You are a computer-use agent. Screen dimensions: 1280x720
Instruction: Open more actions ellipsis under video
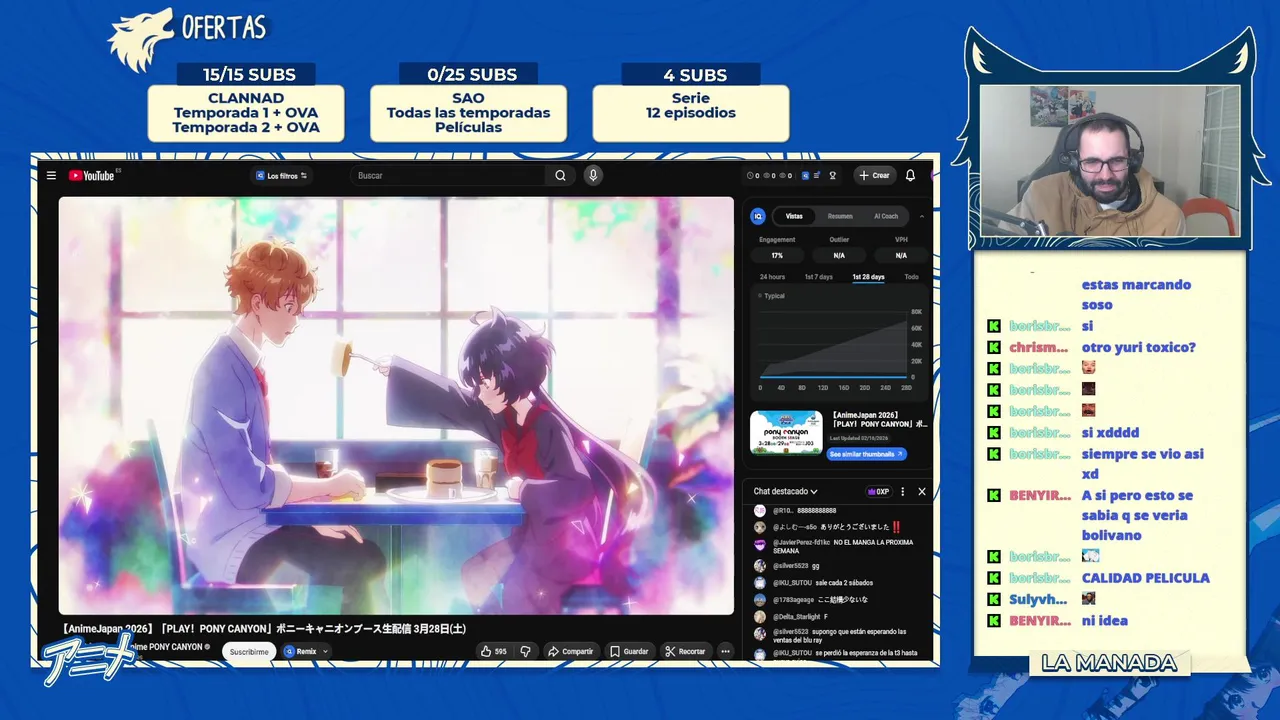pos(726,651)
